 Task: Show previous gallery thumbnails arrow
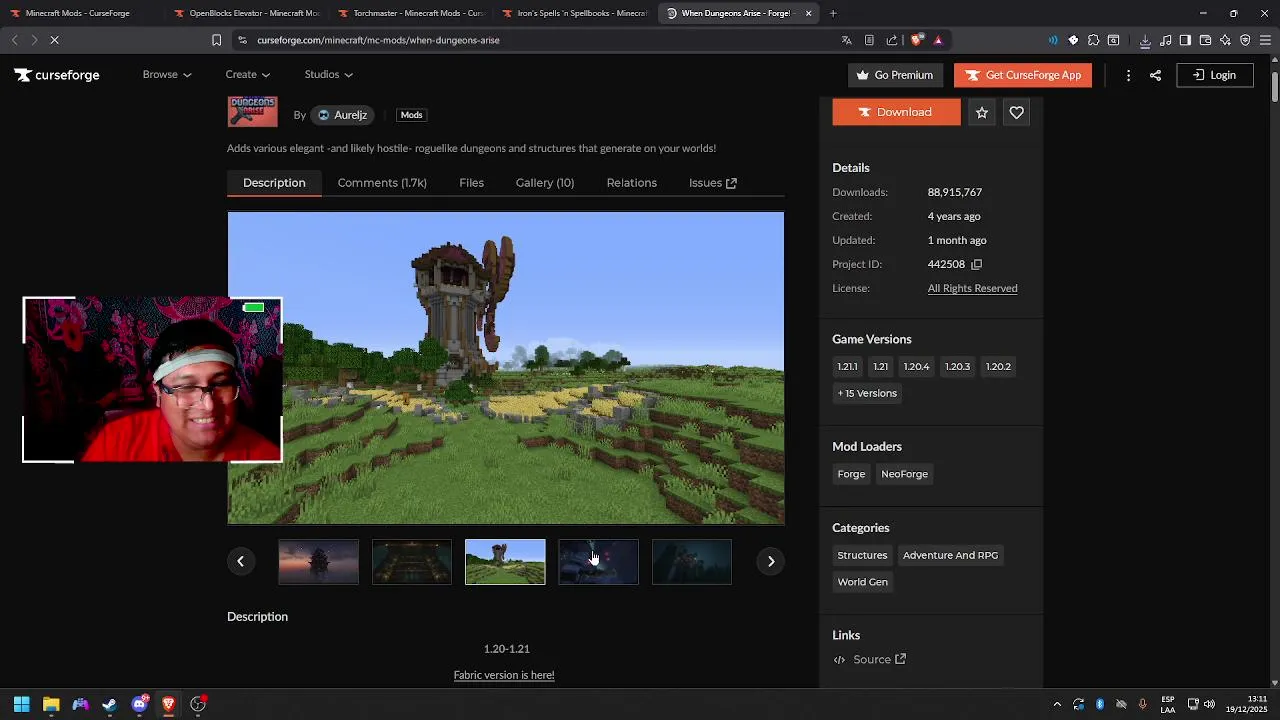point(240,561)
